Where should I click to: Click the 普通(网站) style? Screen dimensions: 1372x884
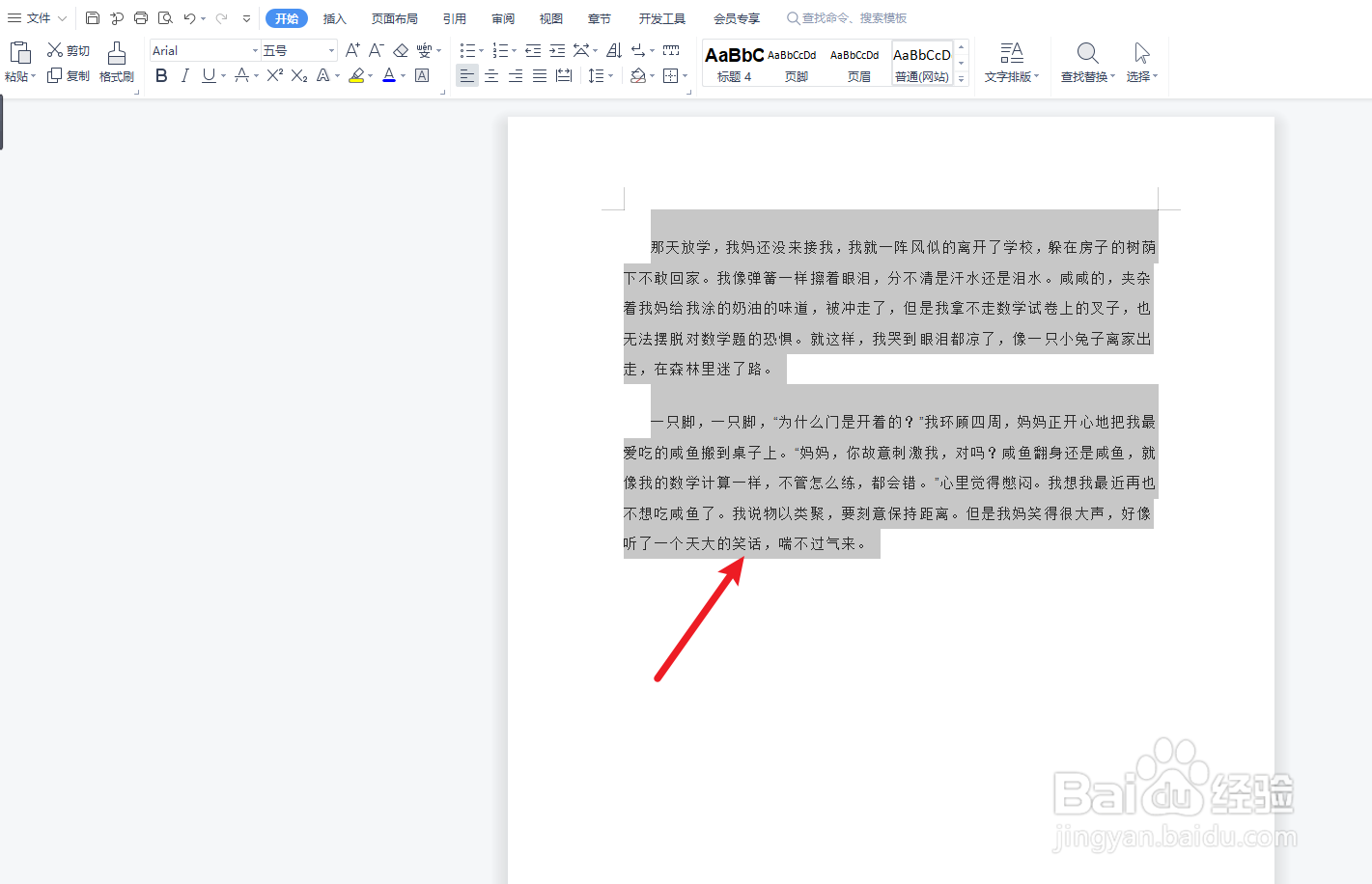click(921, 62)
